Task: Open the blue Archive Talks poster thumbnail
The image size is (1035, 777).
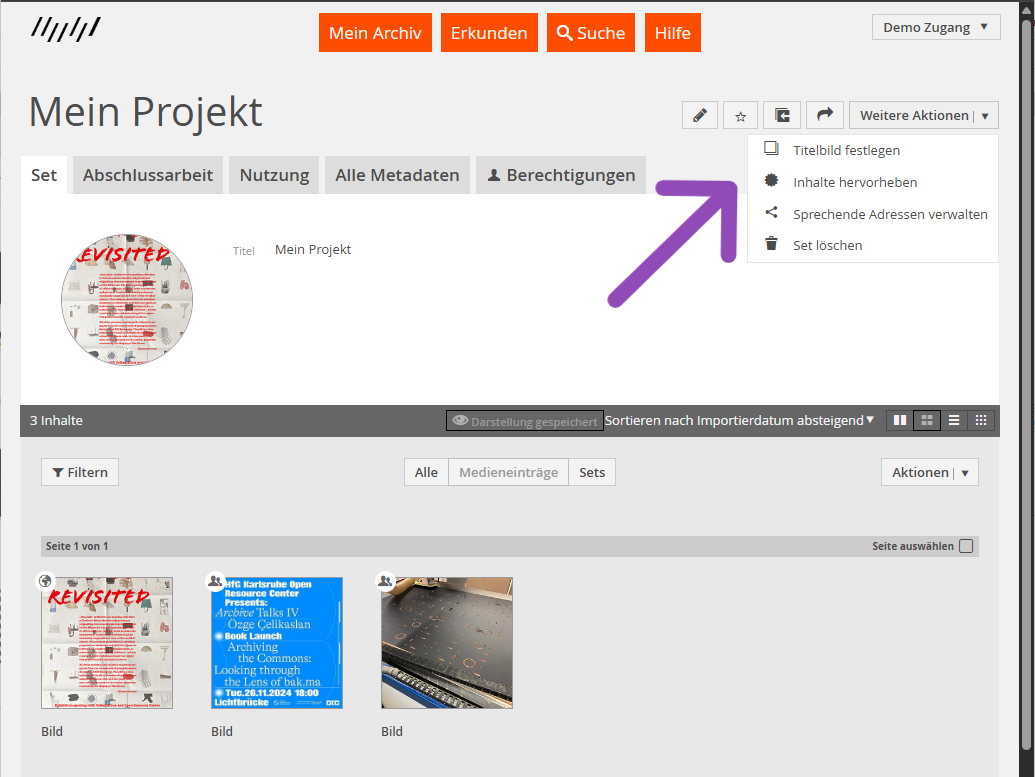Action: tap(277, 643)
